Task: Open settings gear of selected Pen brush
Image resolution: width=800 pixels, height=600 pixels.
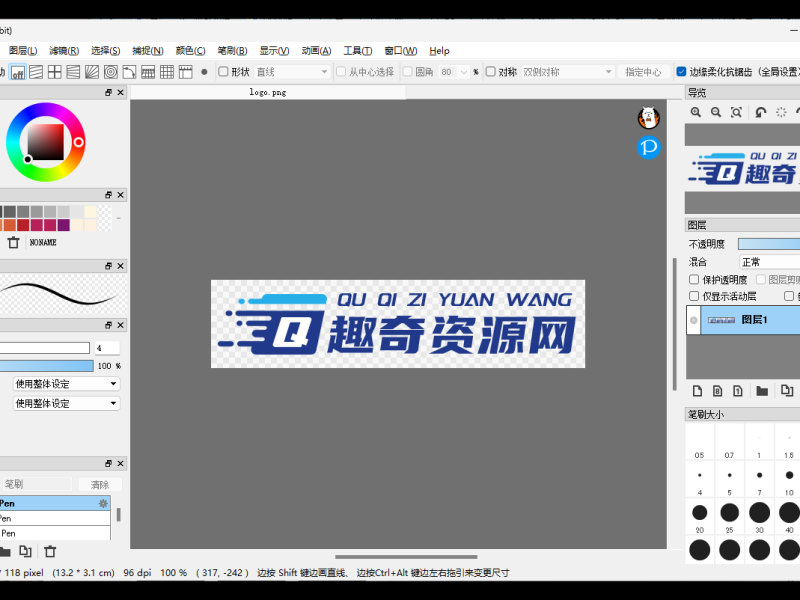Action: [103, 504]
